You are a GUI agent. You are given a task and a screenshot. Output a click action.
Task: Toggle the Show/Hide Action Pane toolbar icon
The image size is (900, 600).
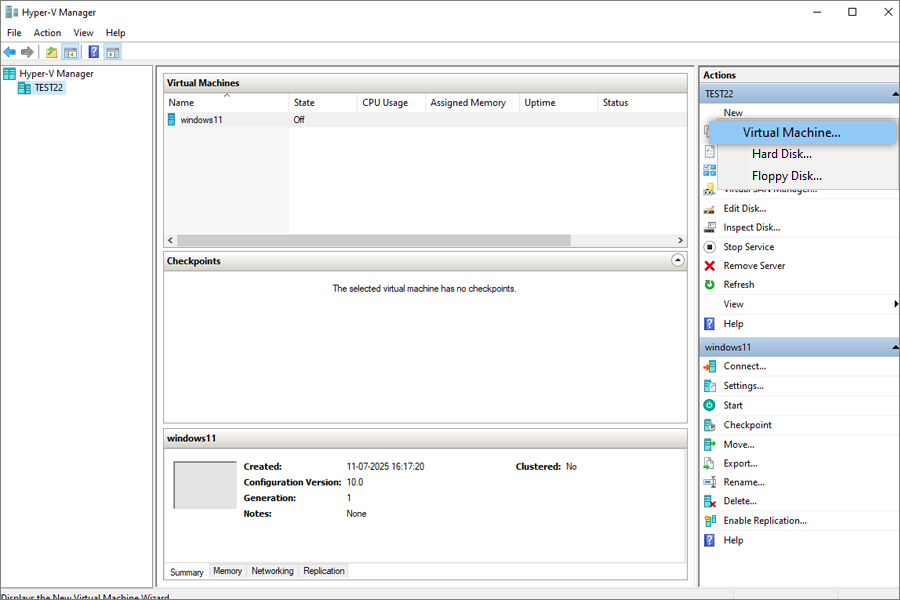pyautogui.click(x=112, y=52)
